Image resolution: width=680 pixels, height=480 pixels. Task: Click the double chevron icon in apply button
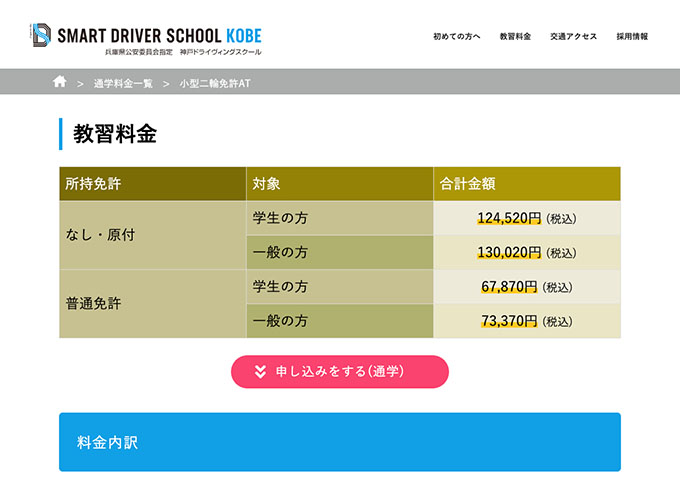click(260, 371)
